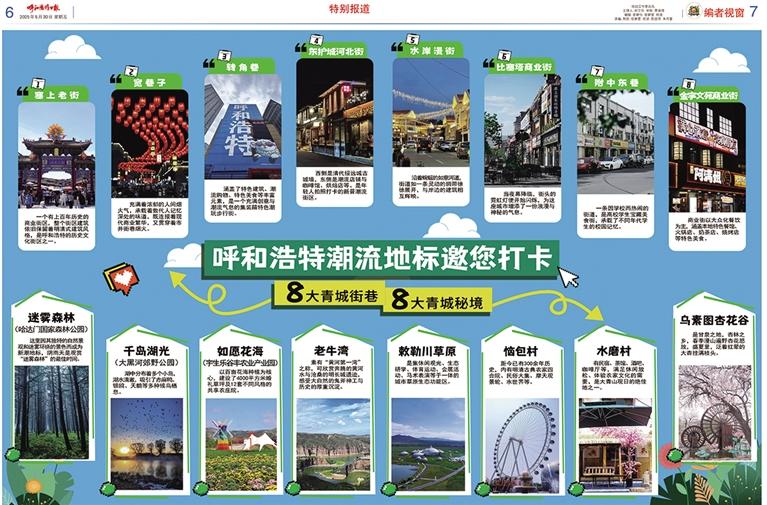Screen dimensions: 767x505
Task: Click the 呼和浩特潮流地标邀您打卡 headline banner
Action: click(x=379, y=257)
